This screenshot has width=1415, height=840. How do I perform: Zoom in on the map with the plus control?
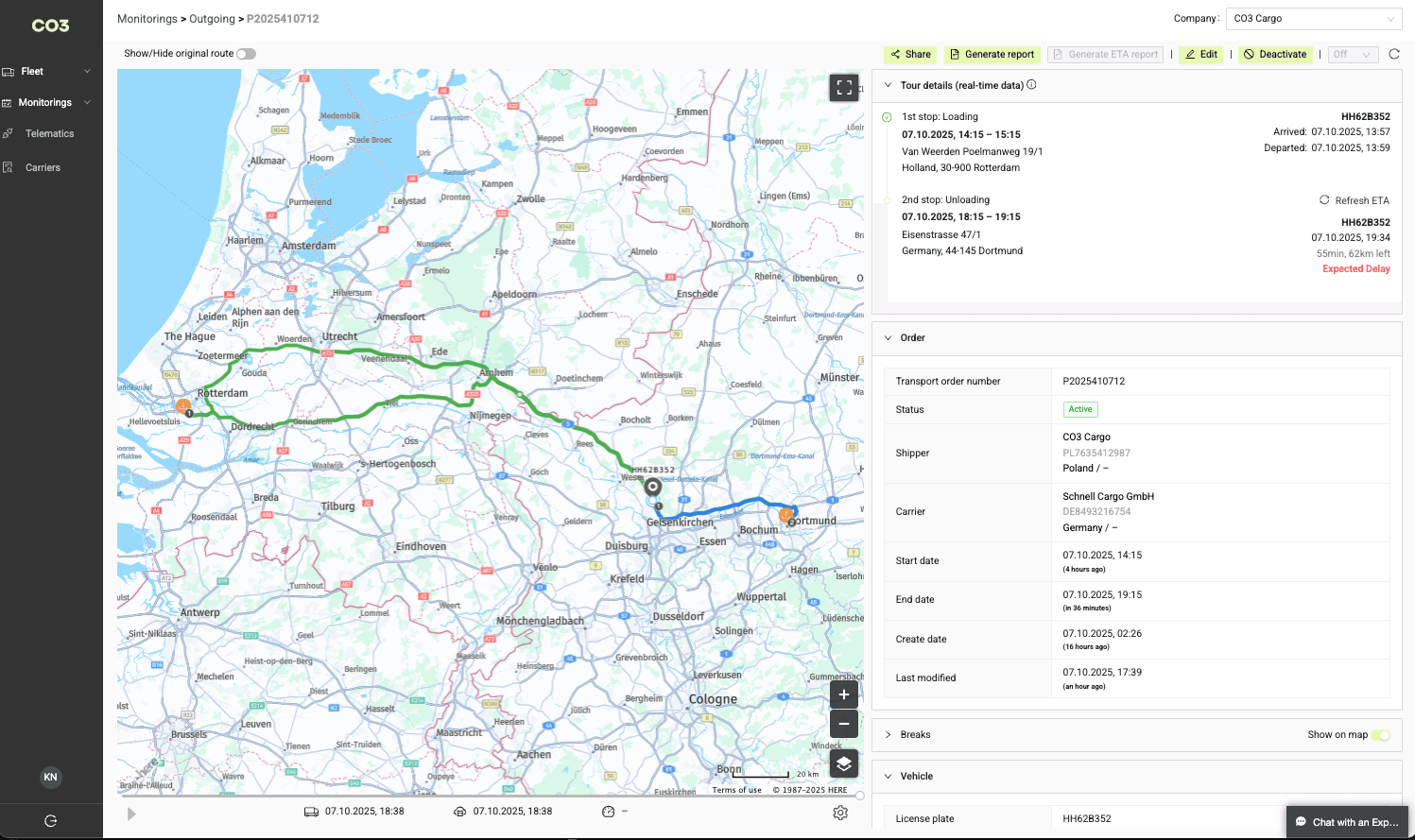pyautogui.click(x=843, y=694)
